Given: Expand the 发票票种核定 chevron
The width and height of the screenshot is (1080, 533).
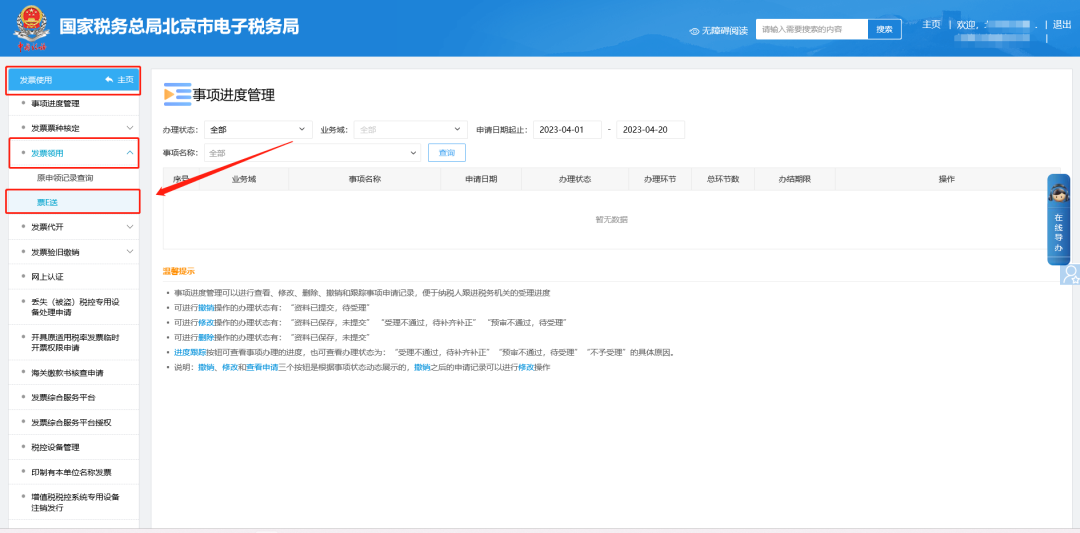Looking at the screenshot, I should (130, 128).
